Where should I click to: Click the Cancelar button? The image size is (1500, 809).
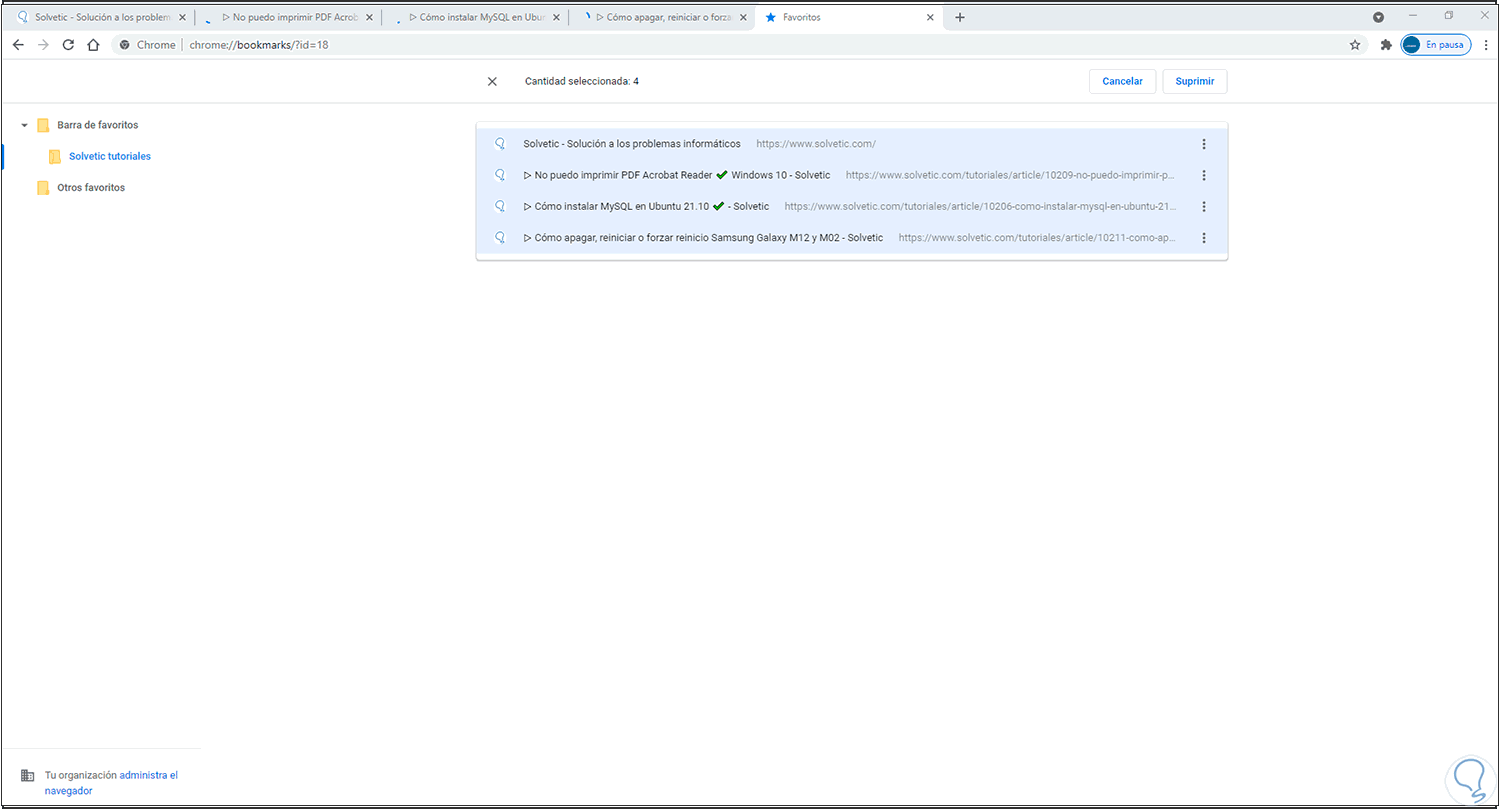tap(1122, 82)
